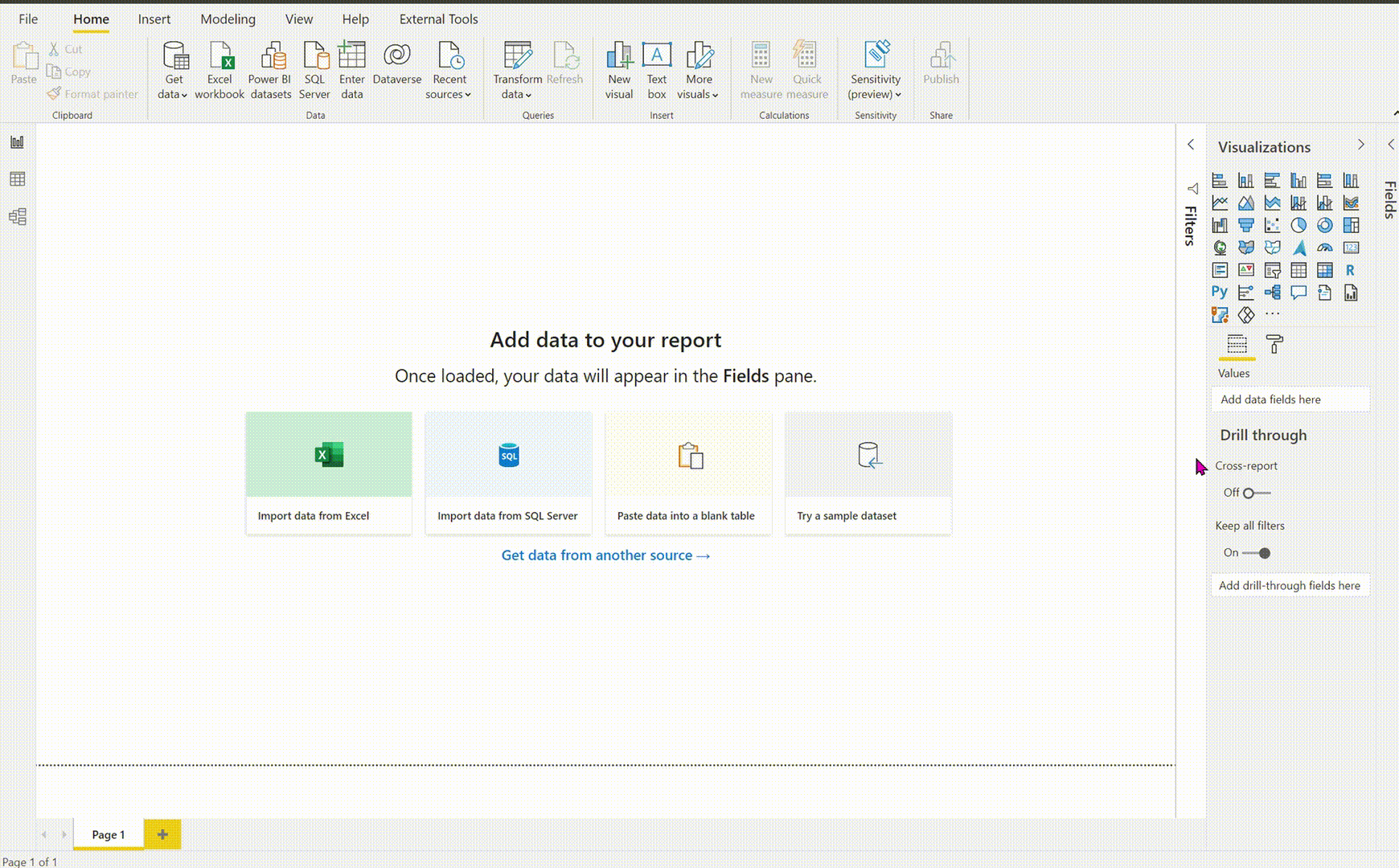The width and height of the screenshot is (1399, 868).
Task: Select the Slicer visual
Action: click(1272, 270)
